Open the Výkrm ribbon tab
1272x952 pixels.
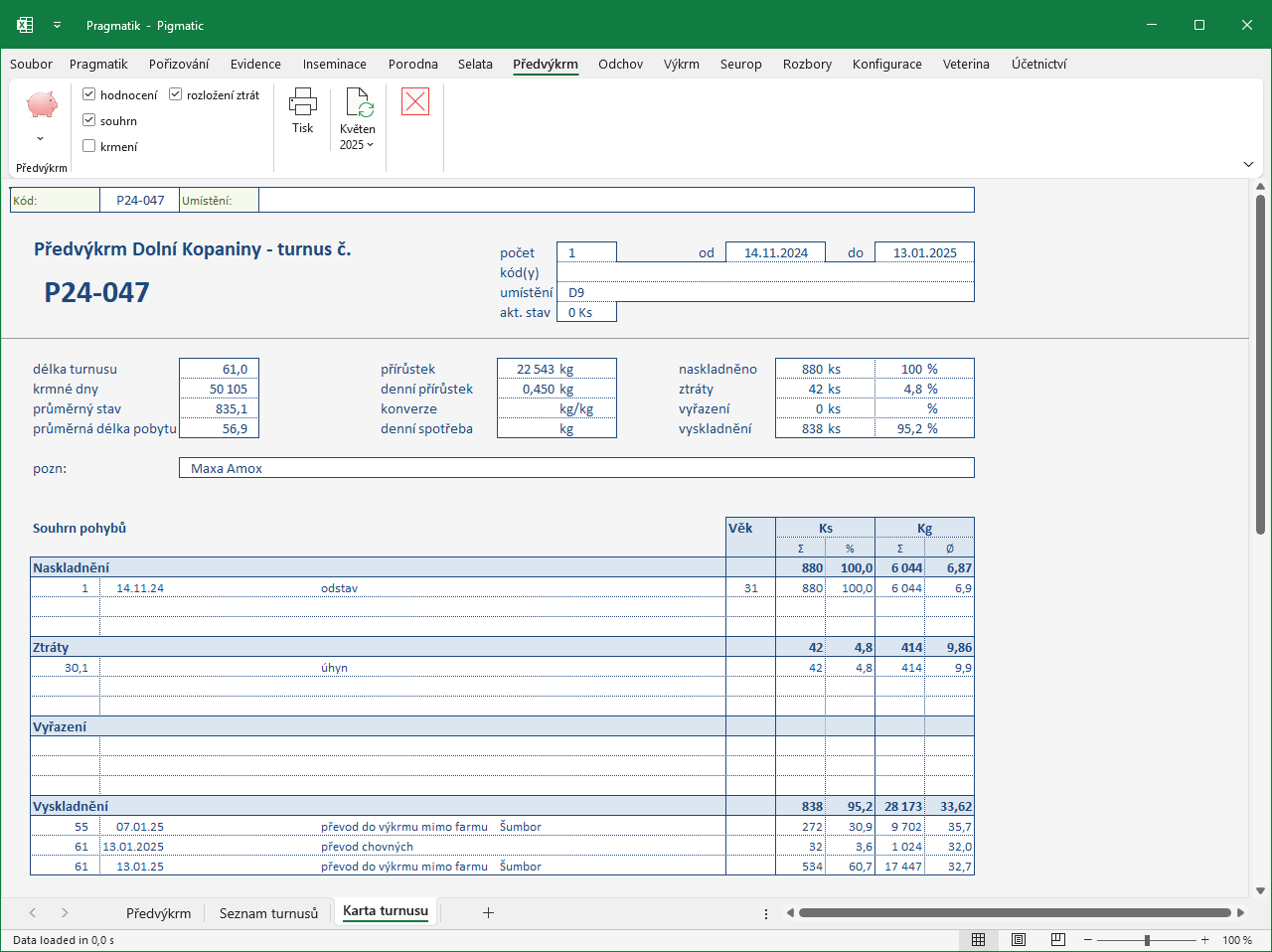pyautogui.click(x=682, y=64)
